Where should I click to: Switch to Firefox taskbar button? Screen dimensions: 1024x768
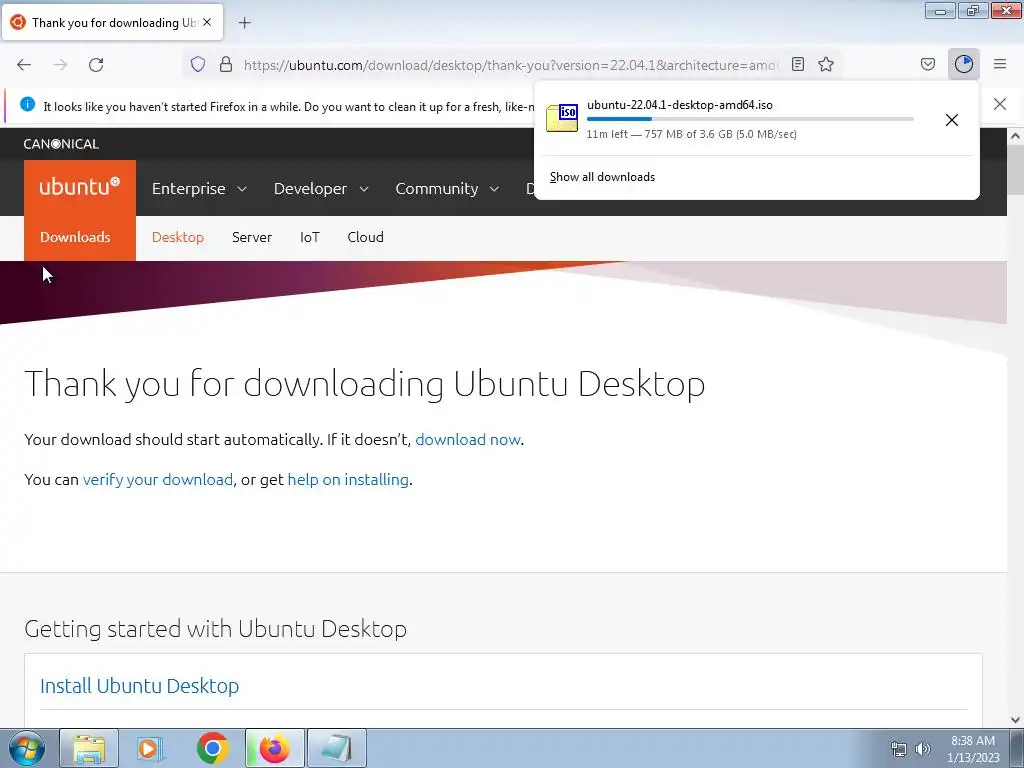tap(274, 748)
